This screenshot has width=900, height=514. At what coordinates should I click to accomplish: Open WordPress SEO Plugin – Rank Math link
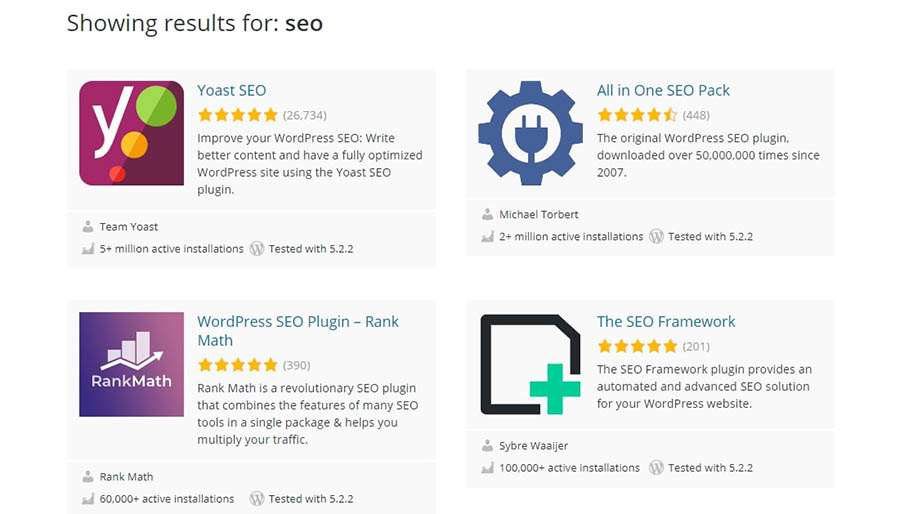click(x=298, y=331)
